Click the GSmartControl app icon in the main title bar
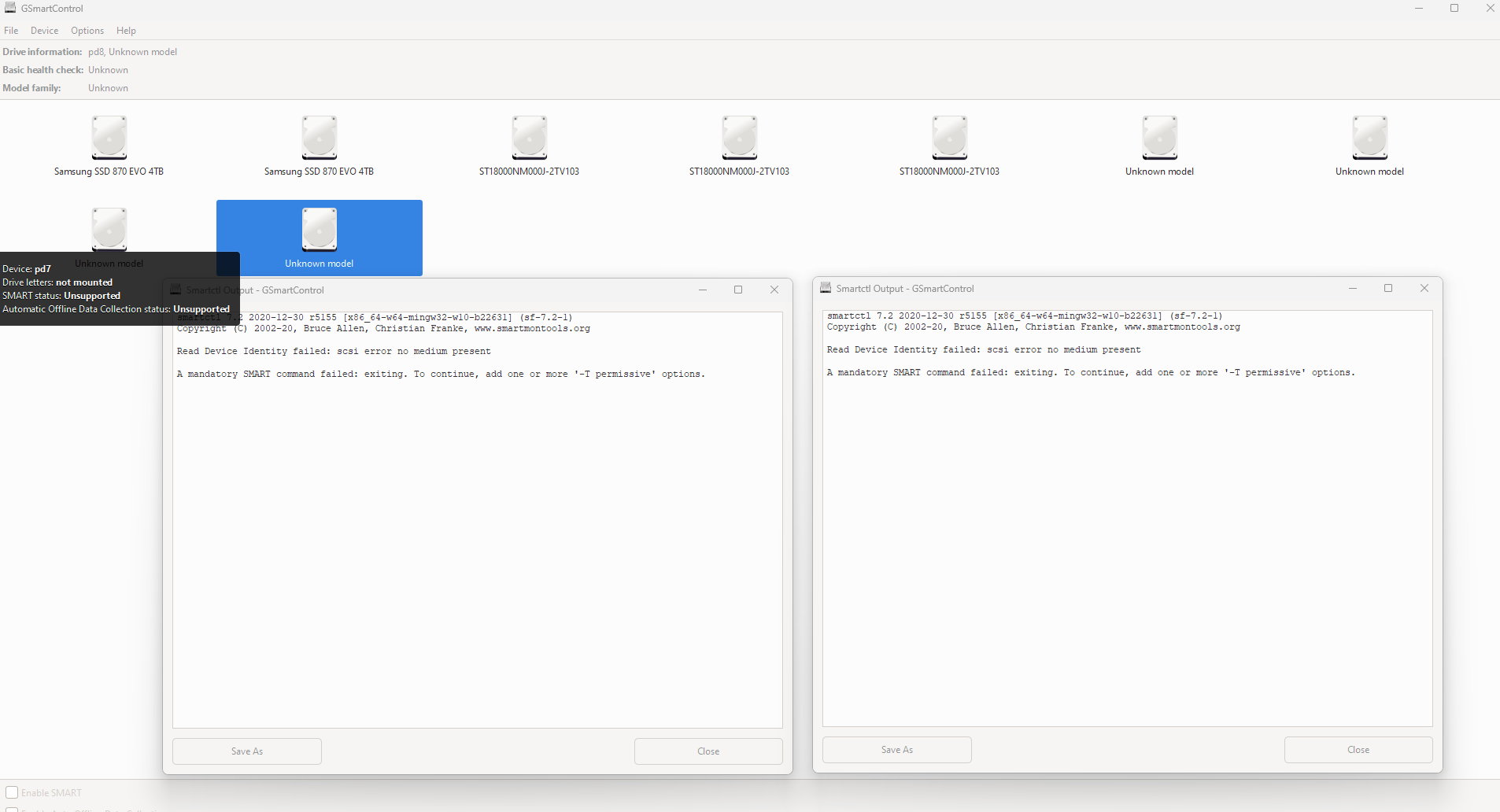 click(x=10, y=8)
